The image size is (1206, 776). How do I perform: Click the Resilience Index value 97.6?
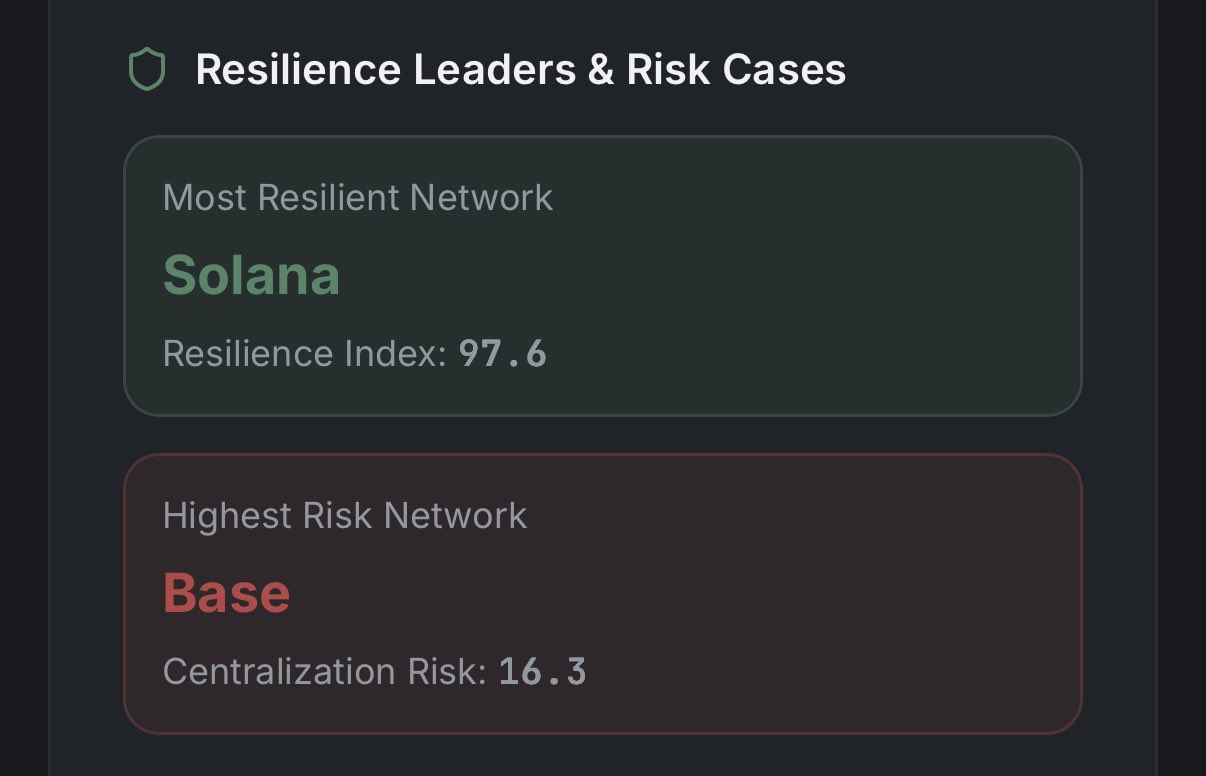(x=502, y=353)
